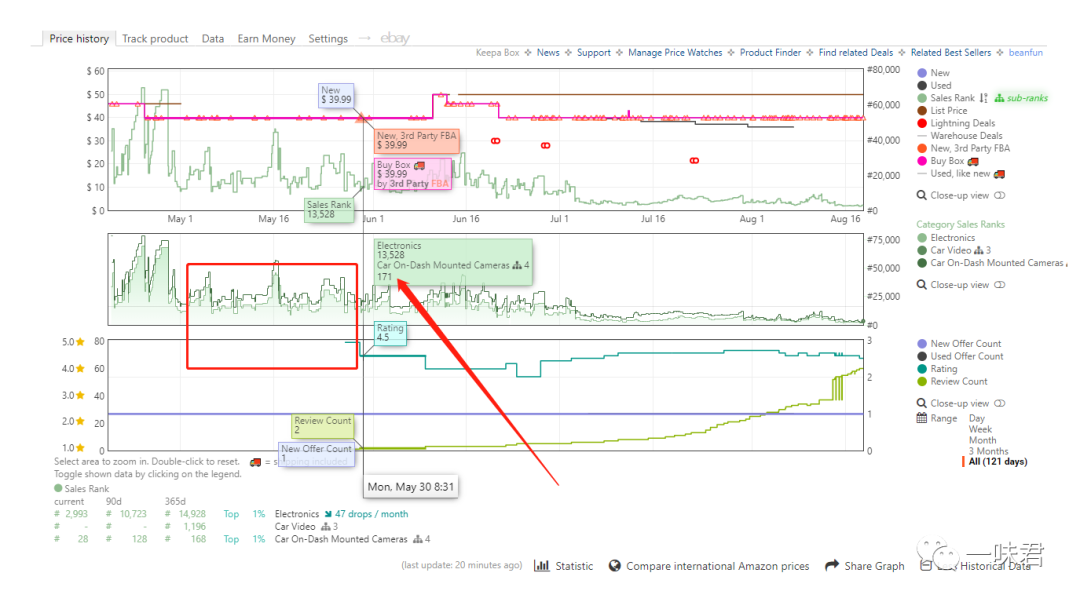This screenshot has width=1080, height=602.
Task: Click magnifier icon for offer count close-up
Action: point(922,404)
